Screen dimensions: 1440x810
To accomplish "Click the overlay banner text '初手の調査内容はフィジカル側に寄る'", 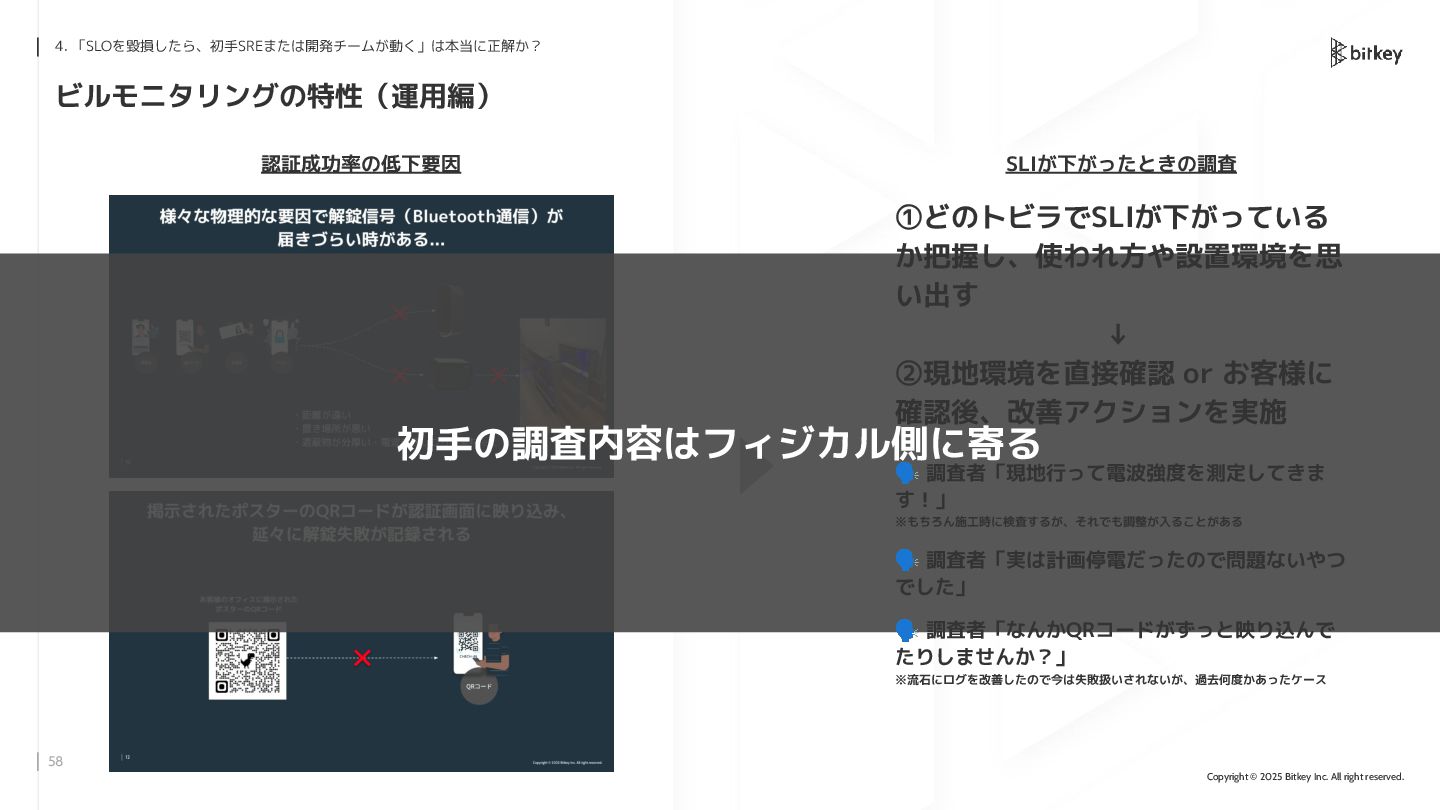I will pos(719,443).
